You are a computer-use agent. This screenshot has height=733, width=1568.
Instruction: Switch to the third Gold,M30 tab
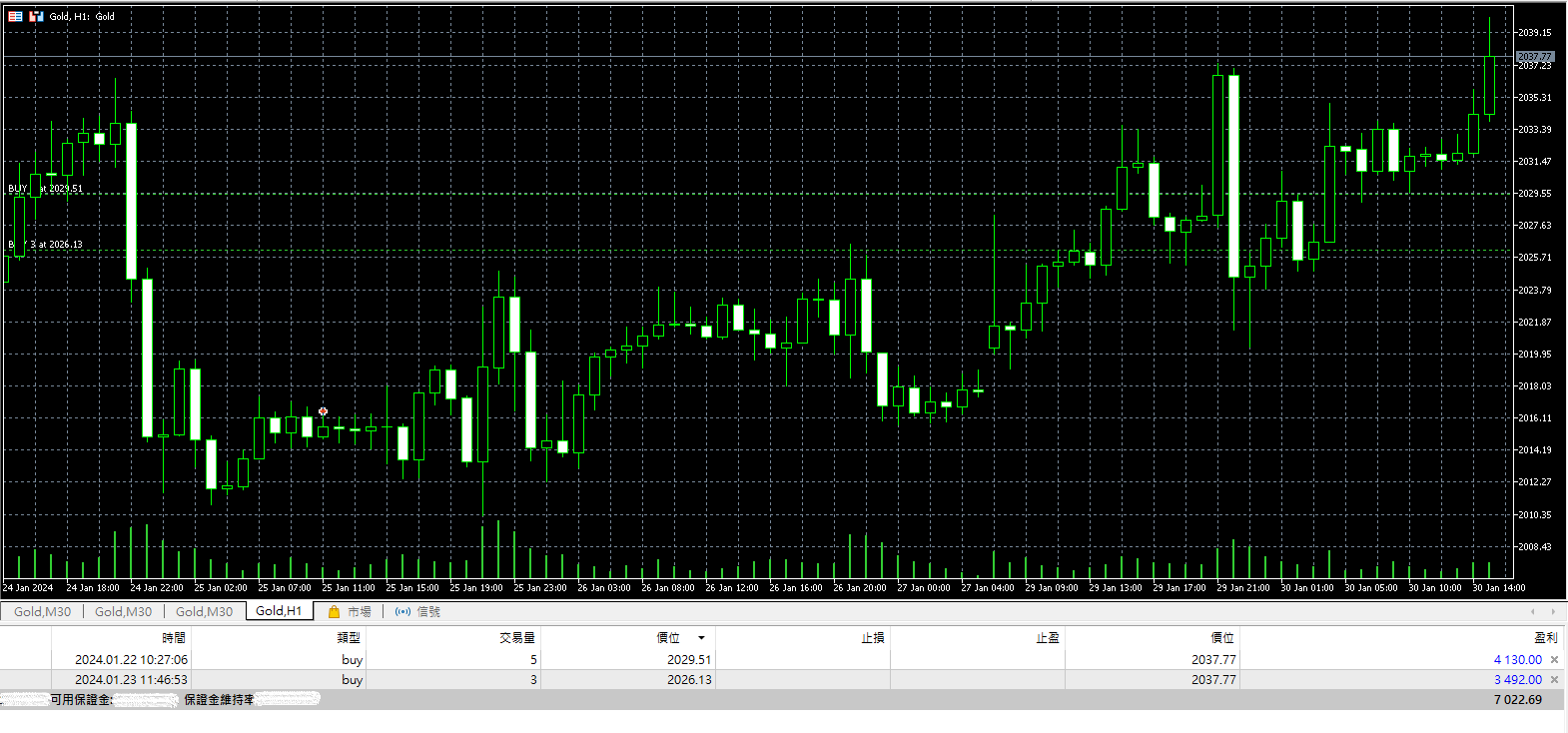(x=204, y=612)
